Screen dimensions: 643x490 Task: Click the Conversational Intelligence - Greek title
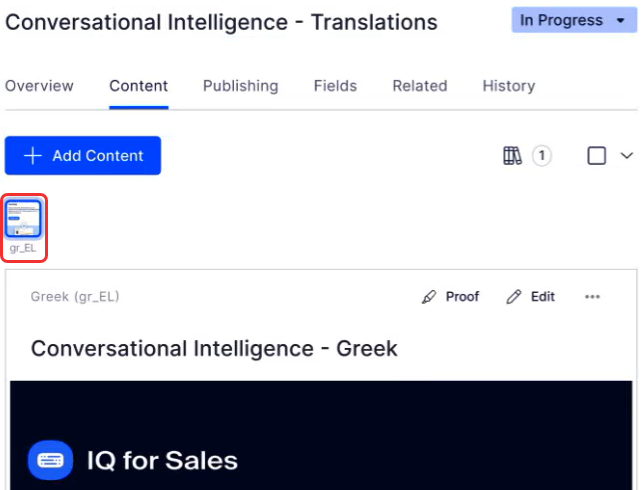click(214, 349)
